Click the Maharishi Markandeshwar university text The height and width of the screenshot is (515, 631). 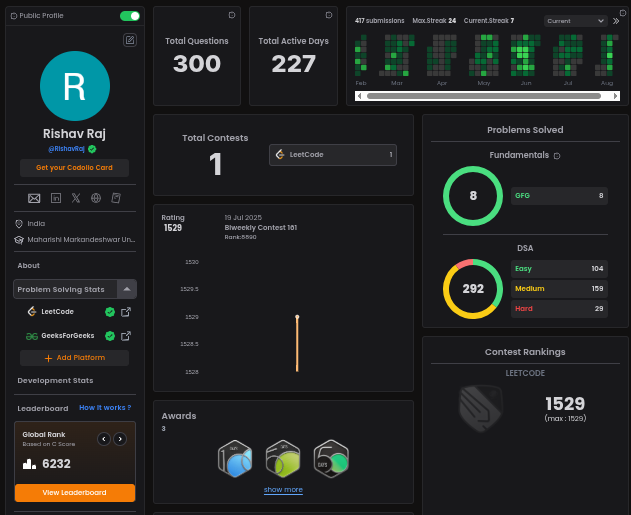coord(81,239)
